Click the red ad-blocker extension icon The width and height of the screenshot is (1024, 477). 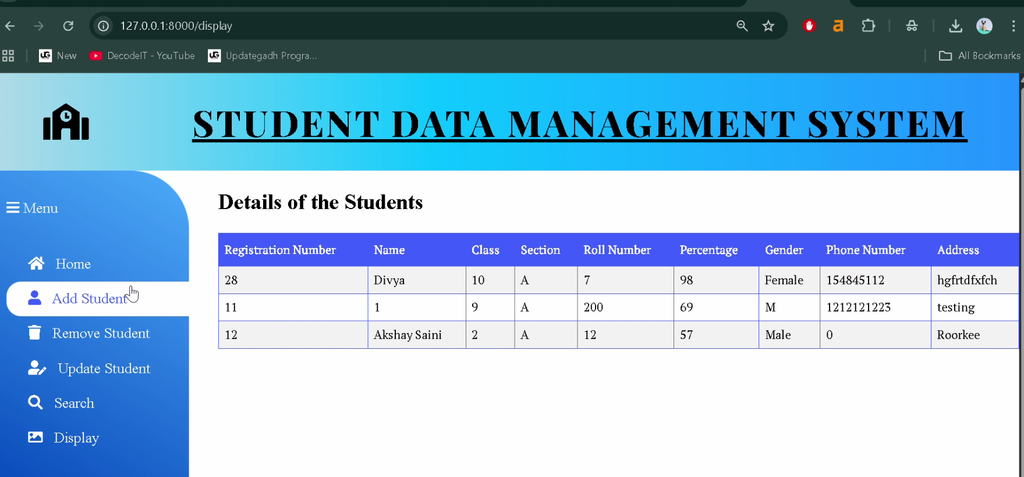[810, 26]
